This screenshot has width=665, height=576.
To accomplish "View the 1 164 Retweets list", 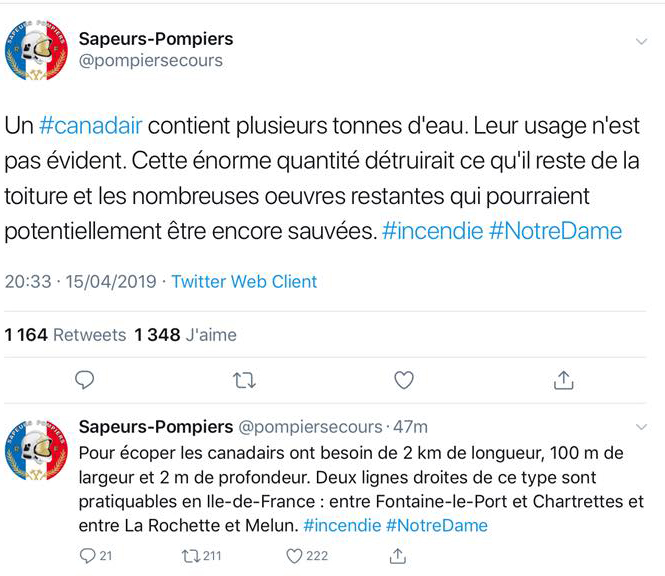I will tap(65, 335).
